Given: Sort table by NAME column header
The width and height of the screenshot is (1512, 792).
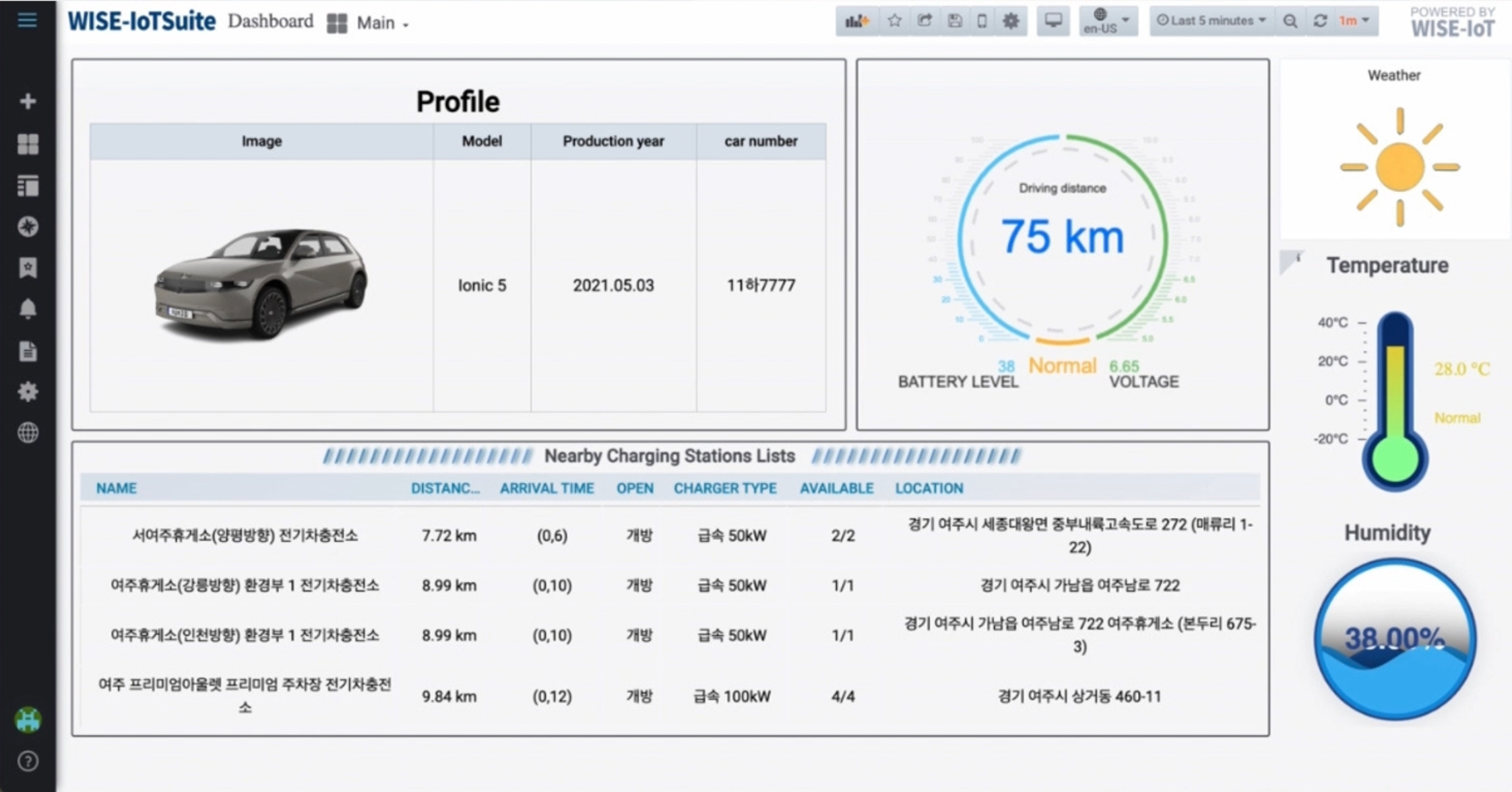Looking at the screenshot, I should coord(116,488).
